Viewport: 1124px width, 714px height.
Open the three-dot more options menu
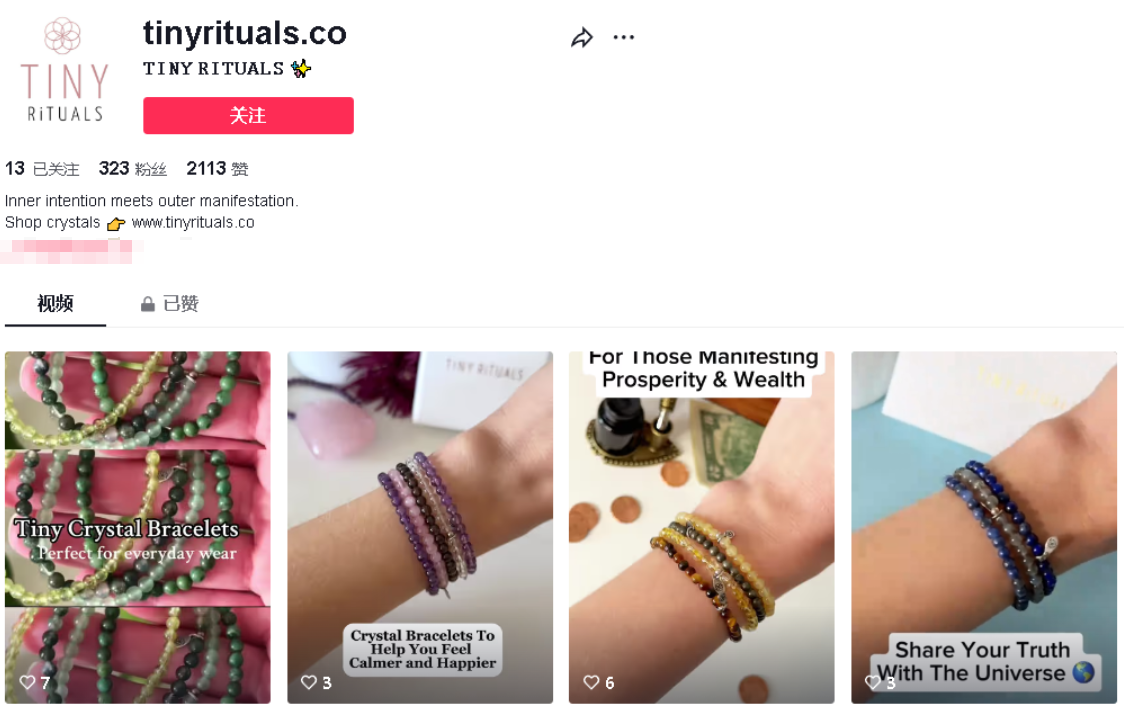(x=624, y=37)
